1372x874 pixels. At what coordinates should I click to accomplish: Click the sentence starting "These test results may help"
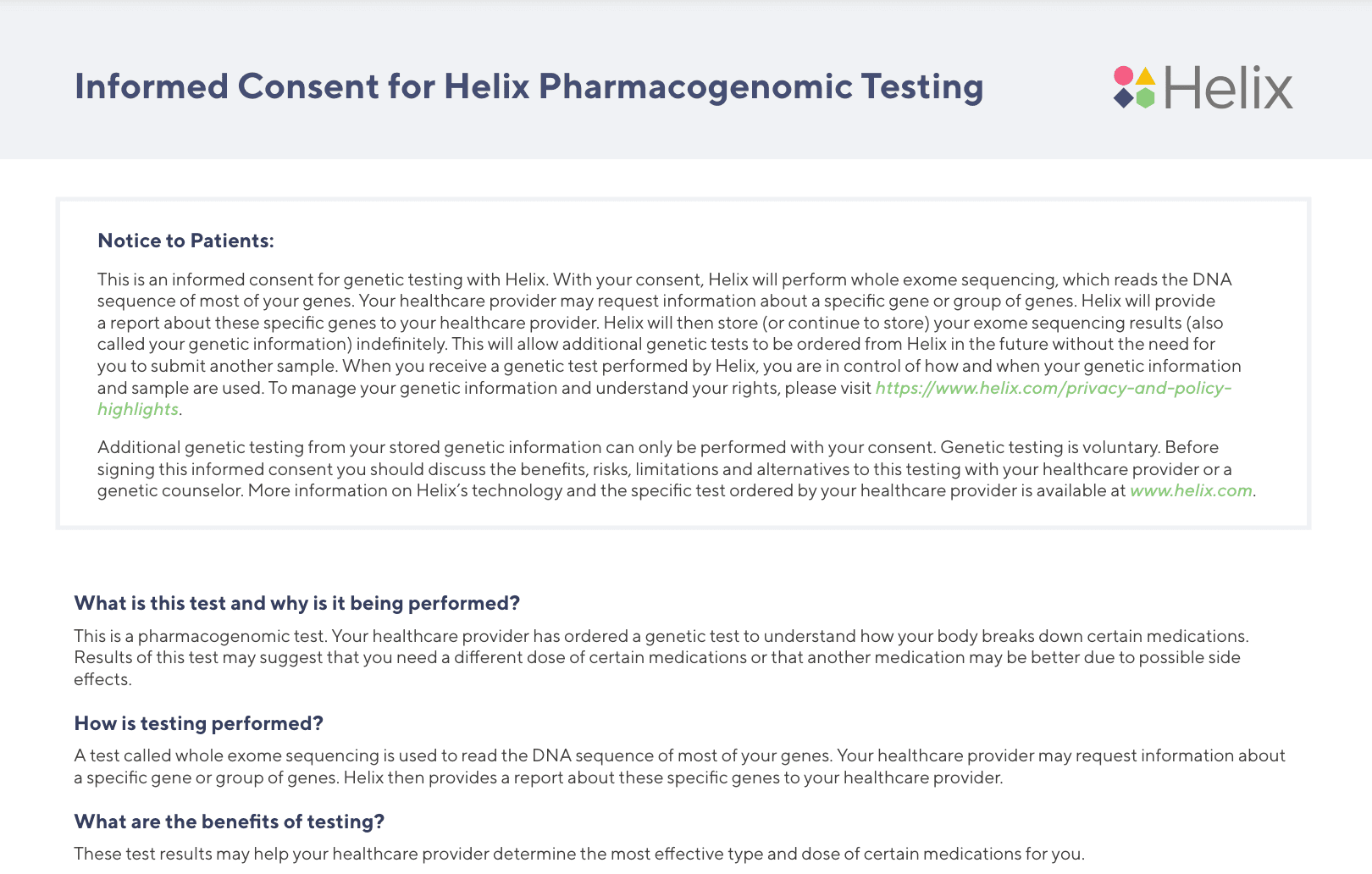[578, 854]
